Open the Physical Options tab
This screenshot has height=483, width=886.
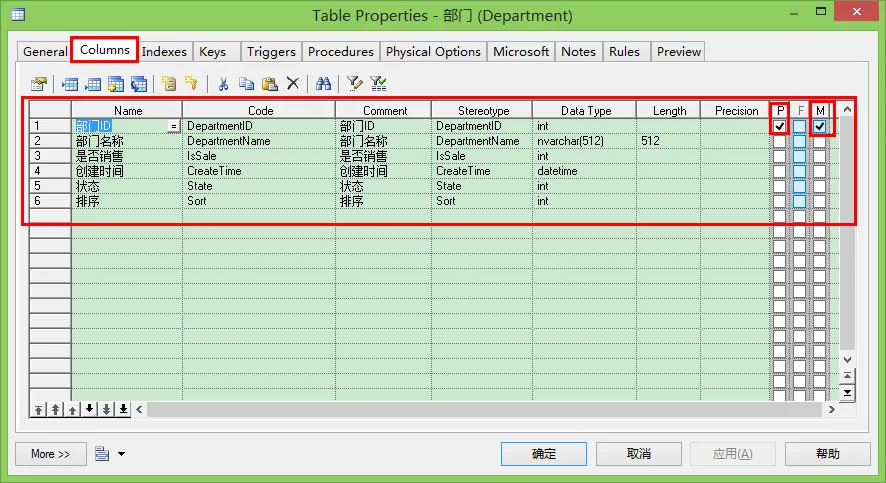(433, 51)
